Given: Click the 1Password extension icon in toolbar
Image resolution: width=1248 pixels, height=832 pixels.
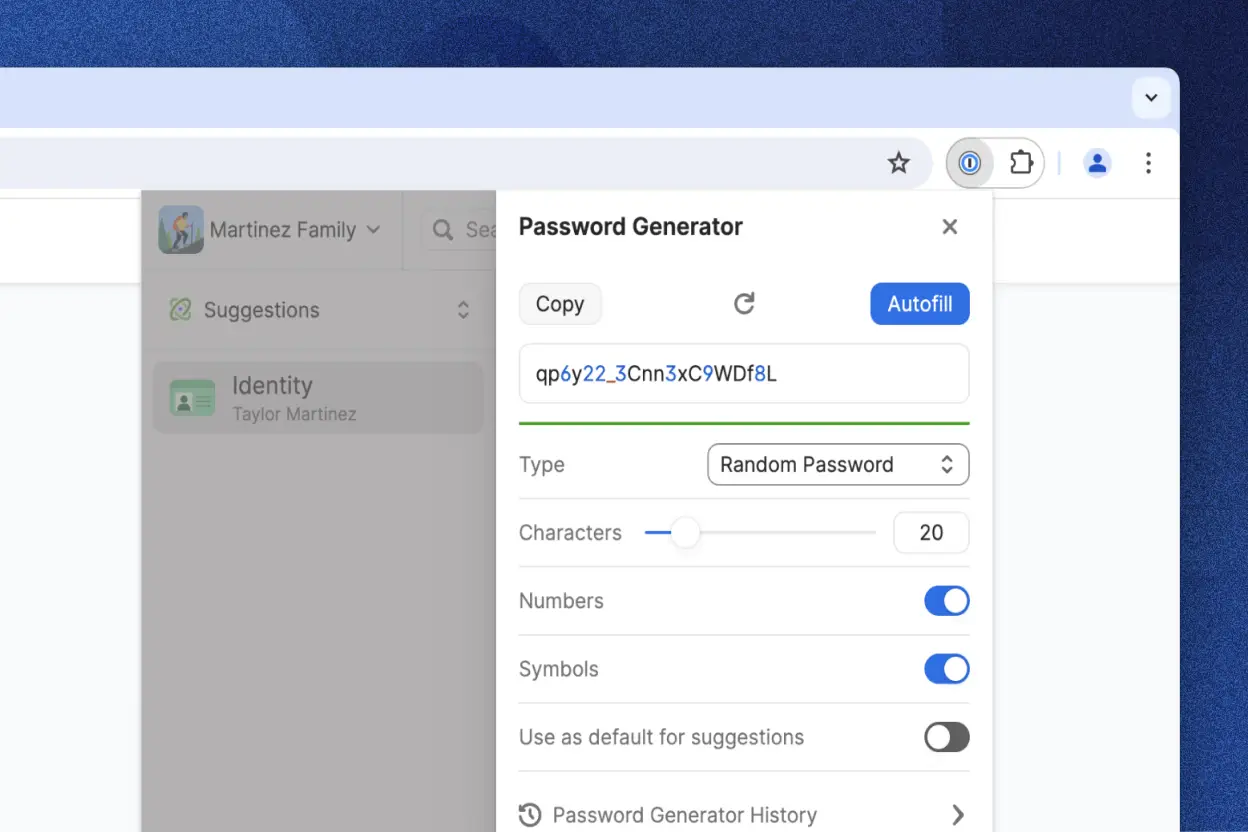Looking at the screenshot, I should point(969,163).
